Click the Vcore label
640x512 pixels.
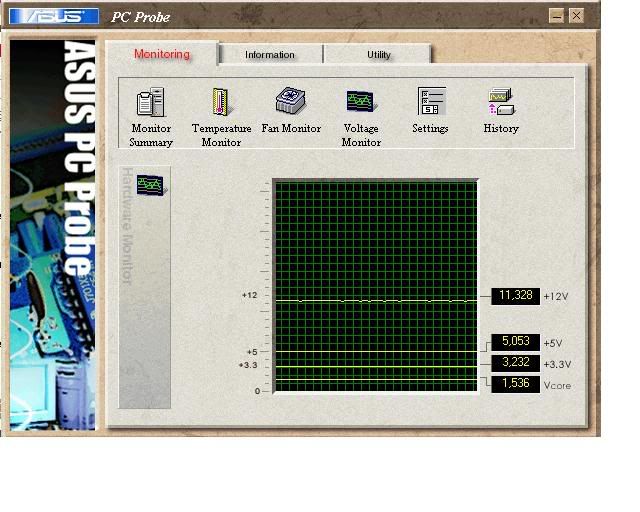click(x=557, y=385)
